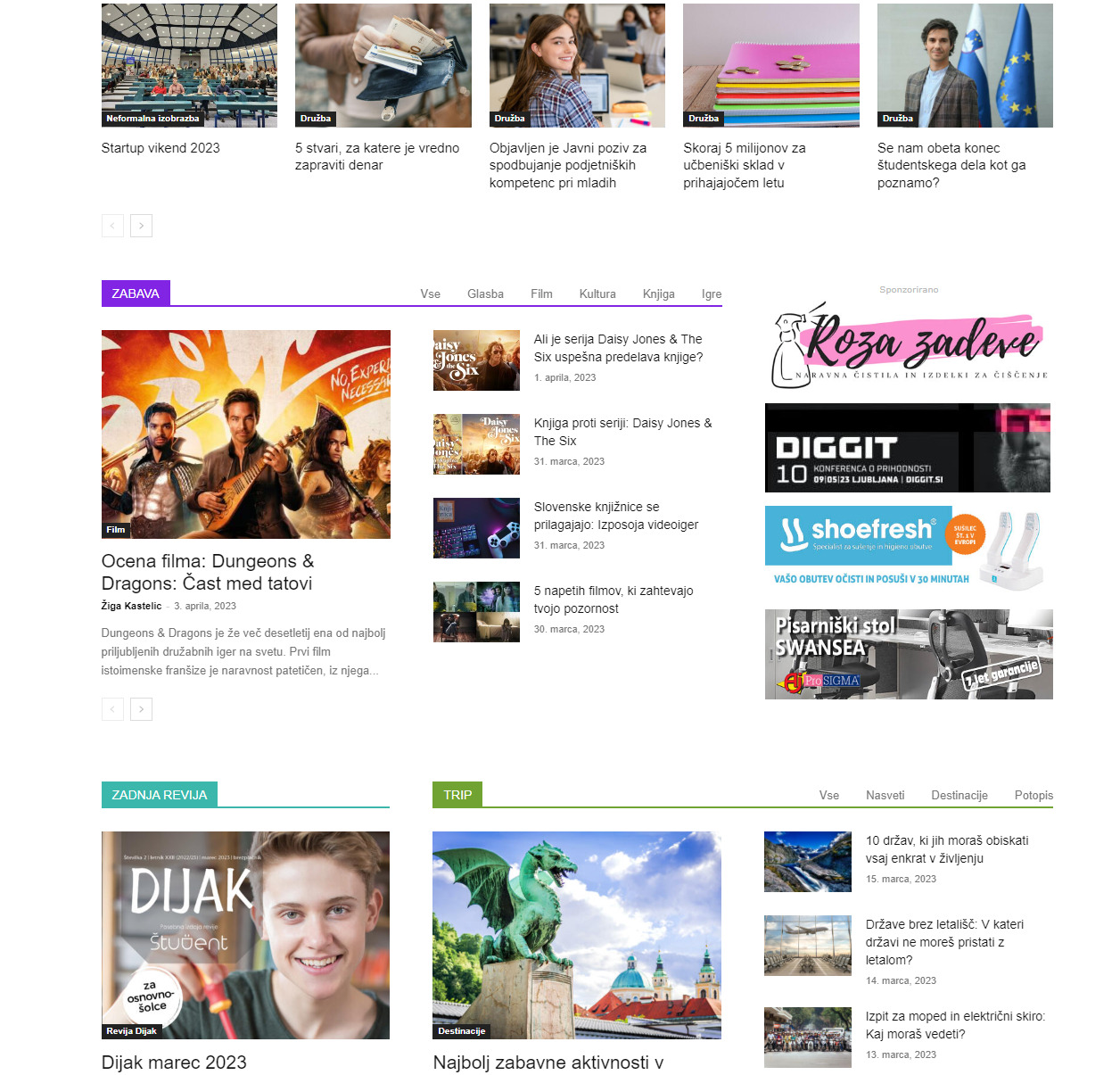1120x1075 pixels.
Task: Open article 5 napetih filmov
Action: coord(614,600)
